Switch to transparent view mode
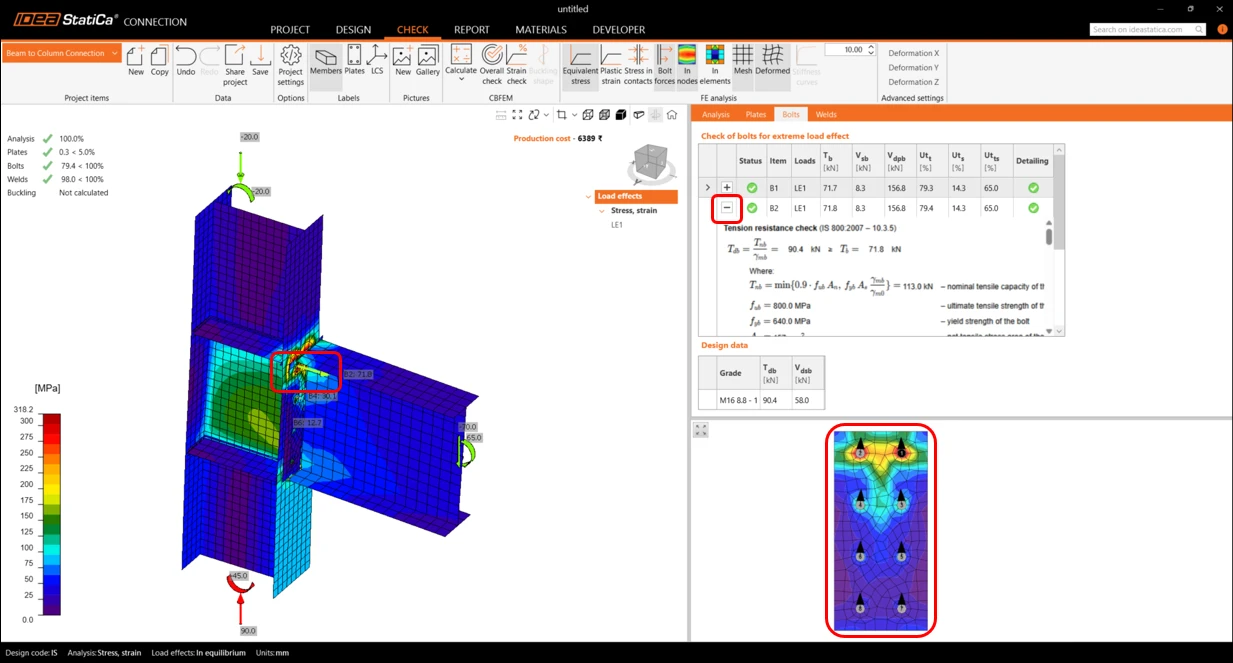The width and height of the screenshot is (1233, 663). point(604,115)
